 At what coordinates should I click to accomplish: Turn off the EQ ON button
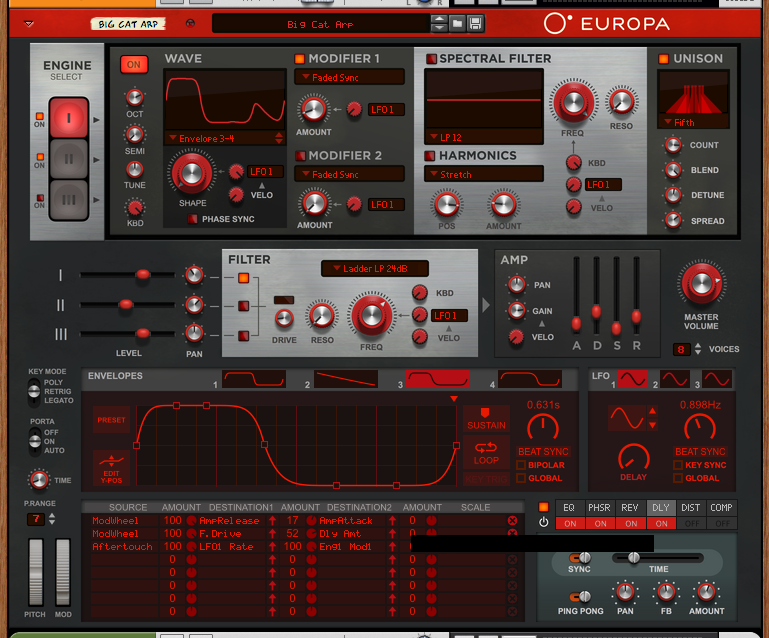tap(570, 524)
